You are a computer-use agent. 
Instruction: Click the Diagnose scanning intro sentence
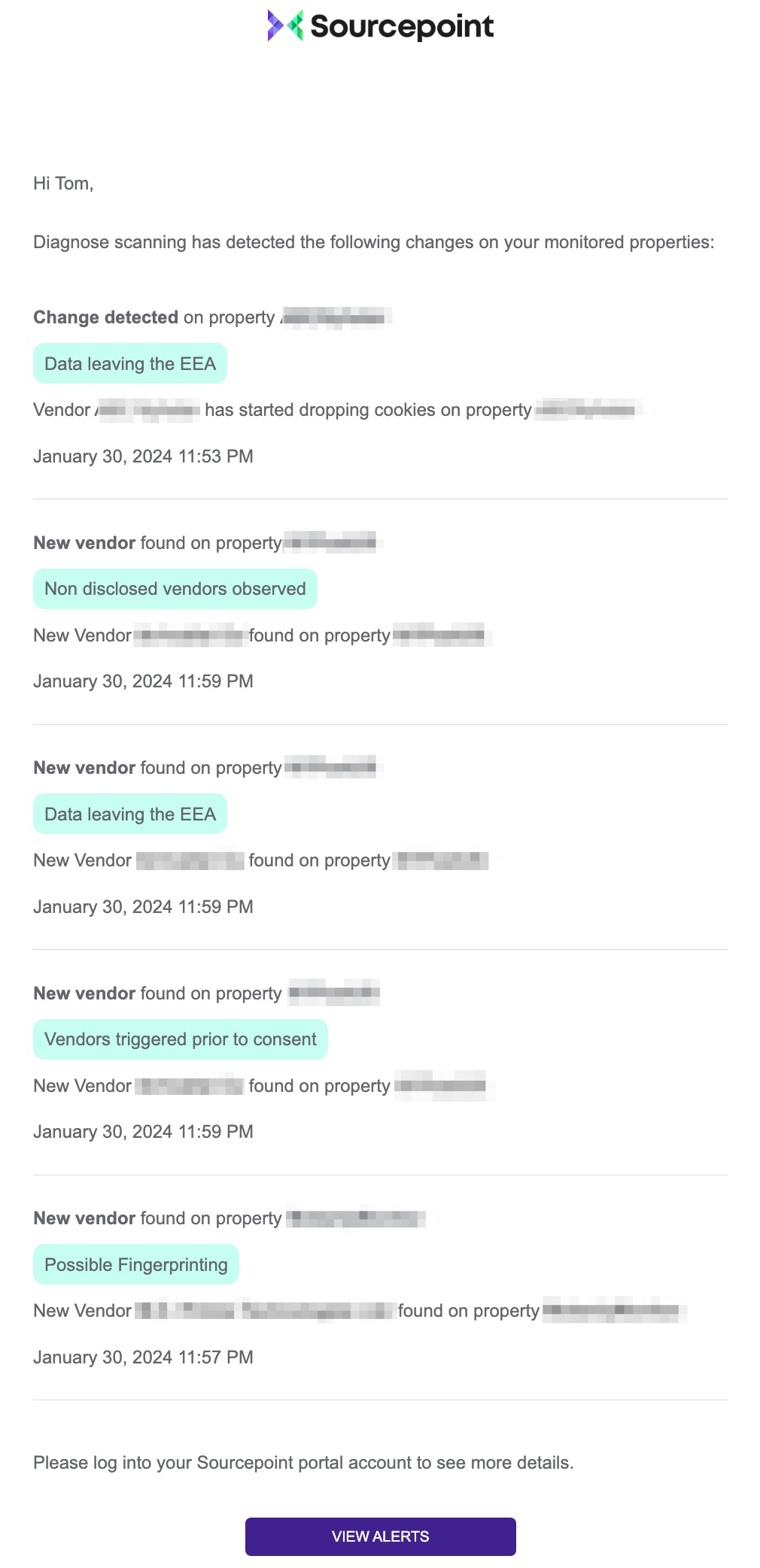click(x=374, y=242)
